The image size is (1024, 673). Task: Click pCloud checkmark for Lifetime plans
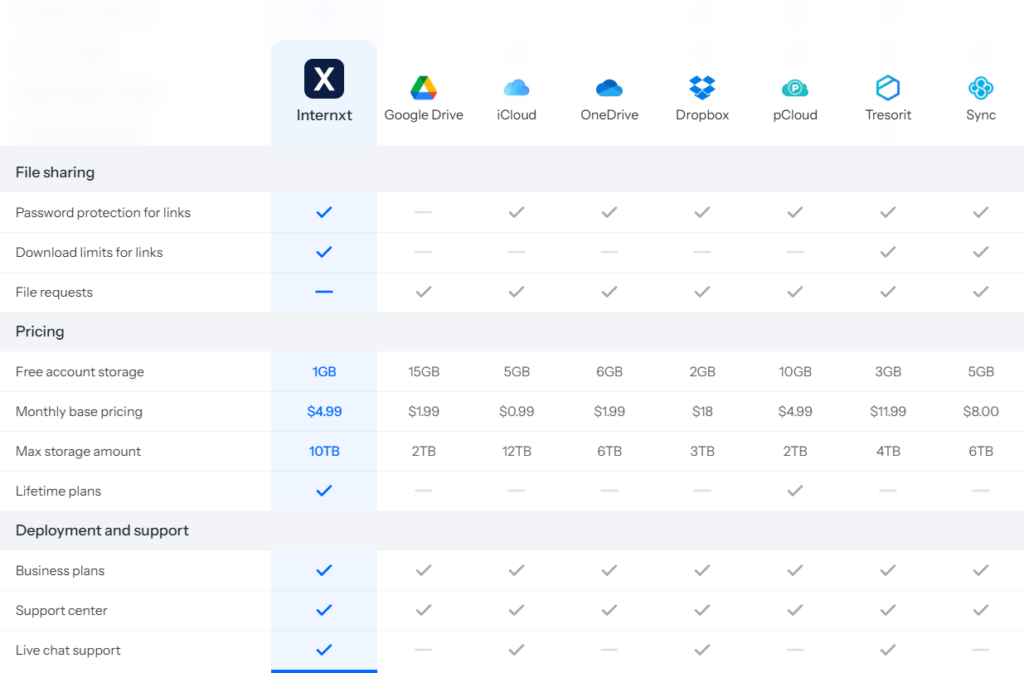pyautogui.click(x=795, y=491)
